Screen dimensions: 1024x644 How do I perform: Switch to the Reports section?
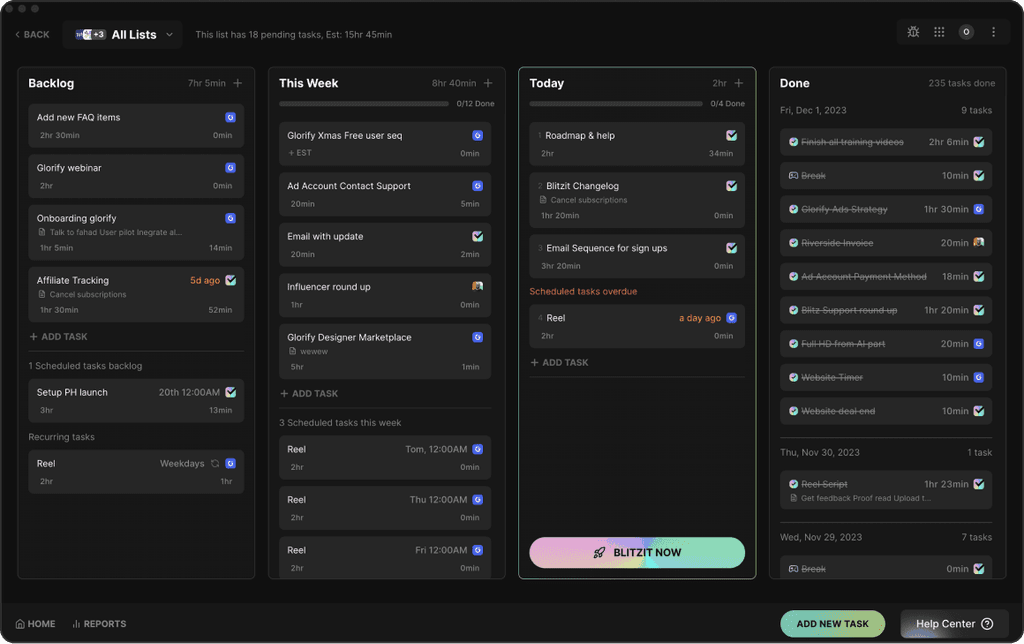(99, 623)
